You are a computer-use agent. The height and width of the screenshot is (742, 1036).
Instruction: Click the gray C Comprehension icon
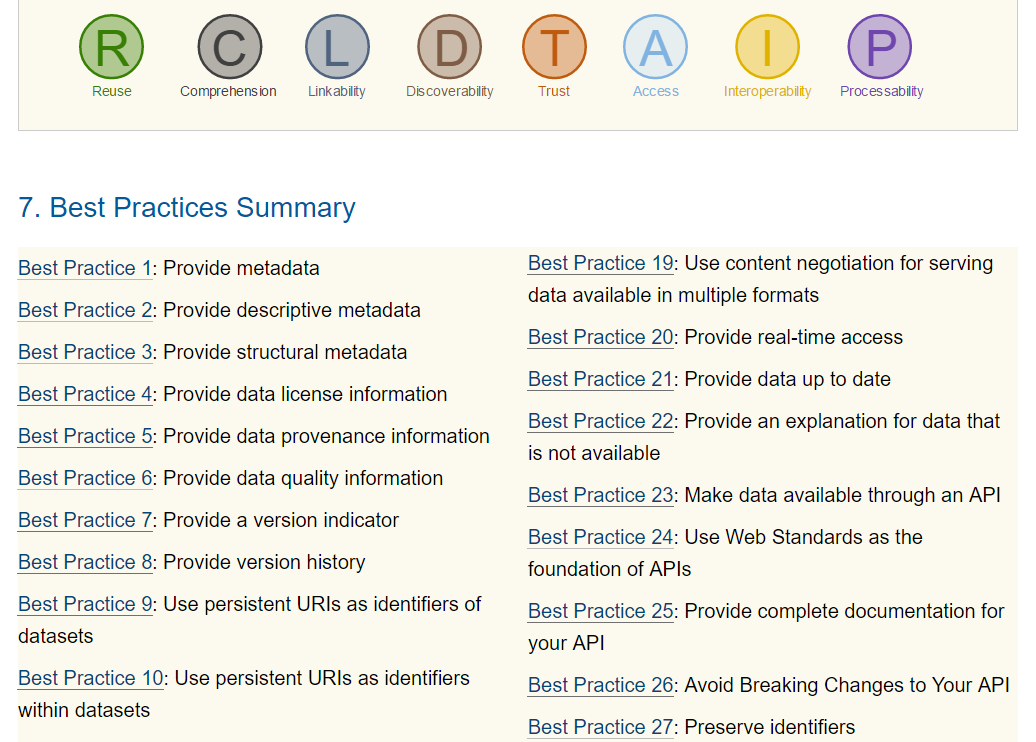[229, 47]
